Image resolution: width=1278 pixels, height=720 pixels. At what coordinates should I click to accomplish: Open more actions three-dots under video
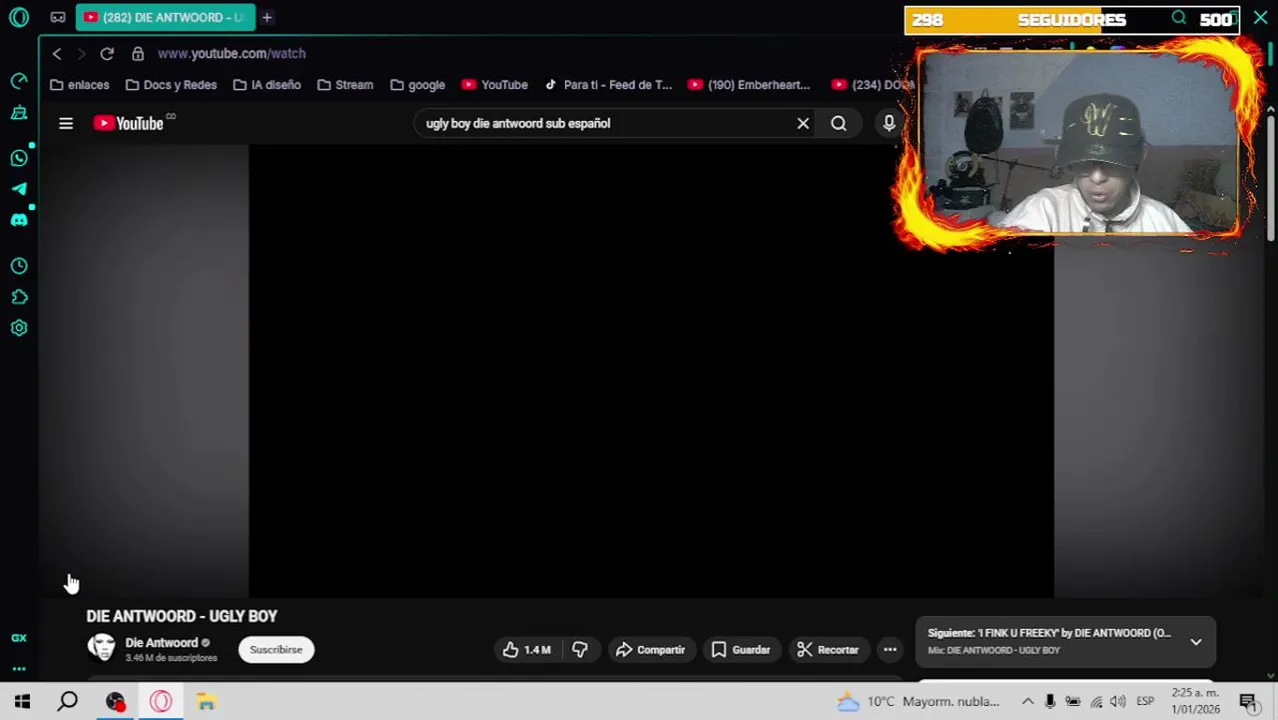coord(890,650)
